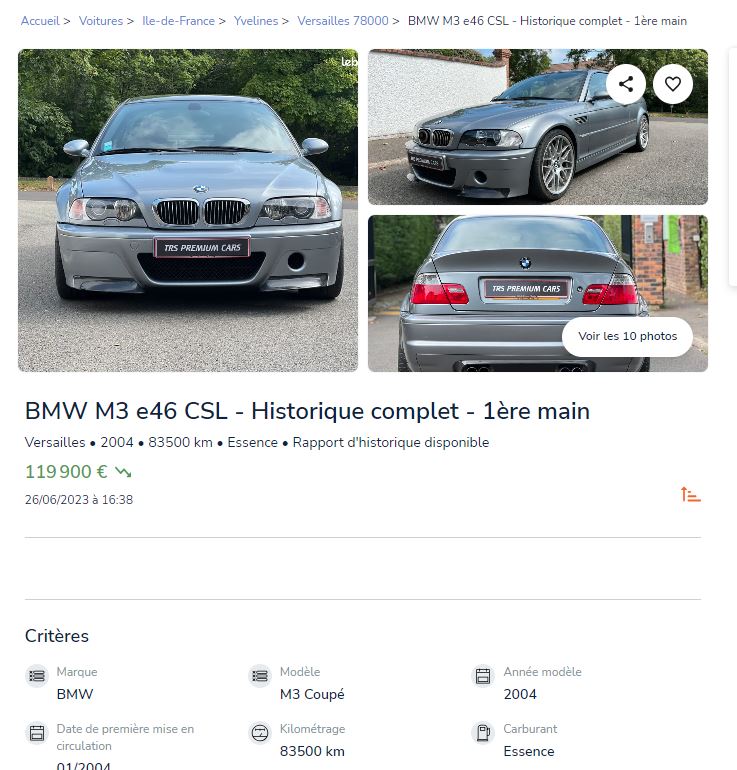Click the Année modèle calendar icon
Viewport: 737px width, 770px height.
[483, 676]
